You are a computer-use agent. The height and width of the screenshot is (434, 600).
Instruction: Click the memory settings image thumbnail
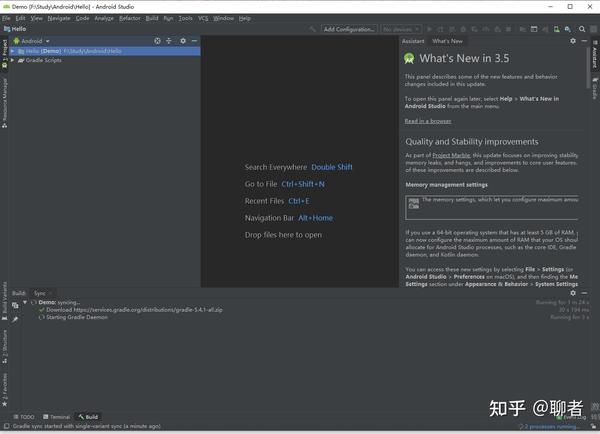(x=414, y=203)
